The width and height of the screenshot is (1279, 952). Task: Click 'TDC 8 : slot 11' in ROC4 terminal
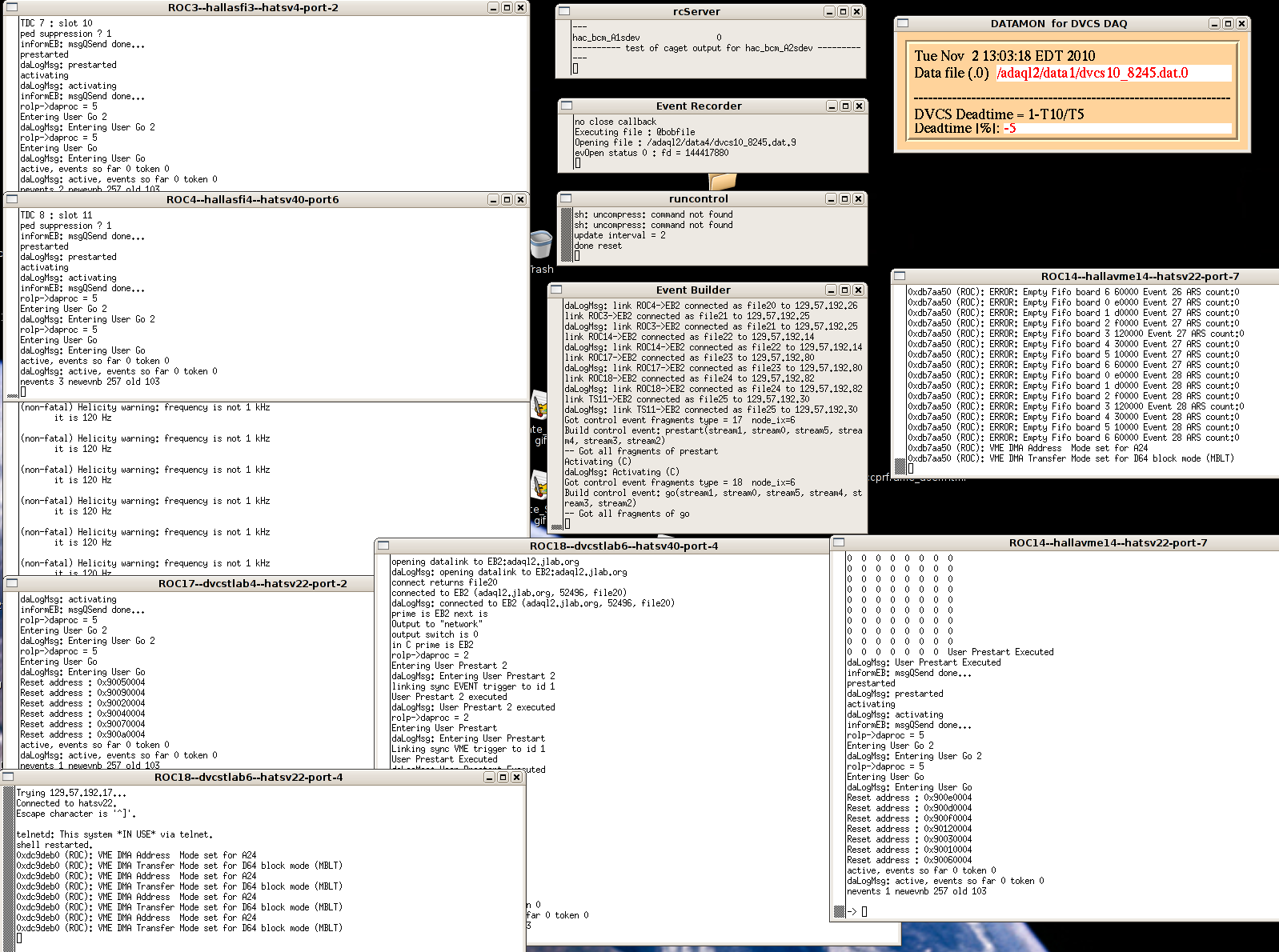(56, 215)
